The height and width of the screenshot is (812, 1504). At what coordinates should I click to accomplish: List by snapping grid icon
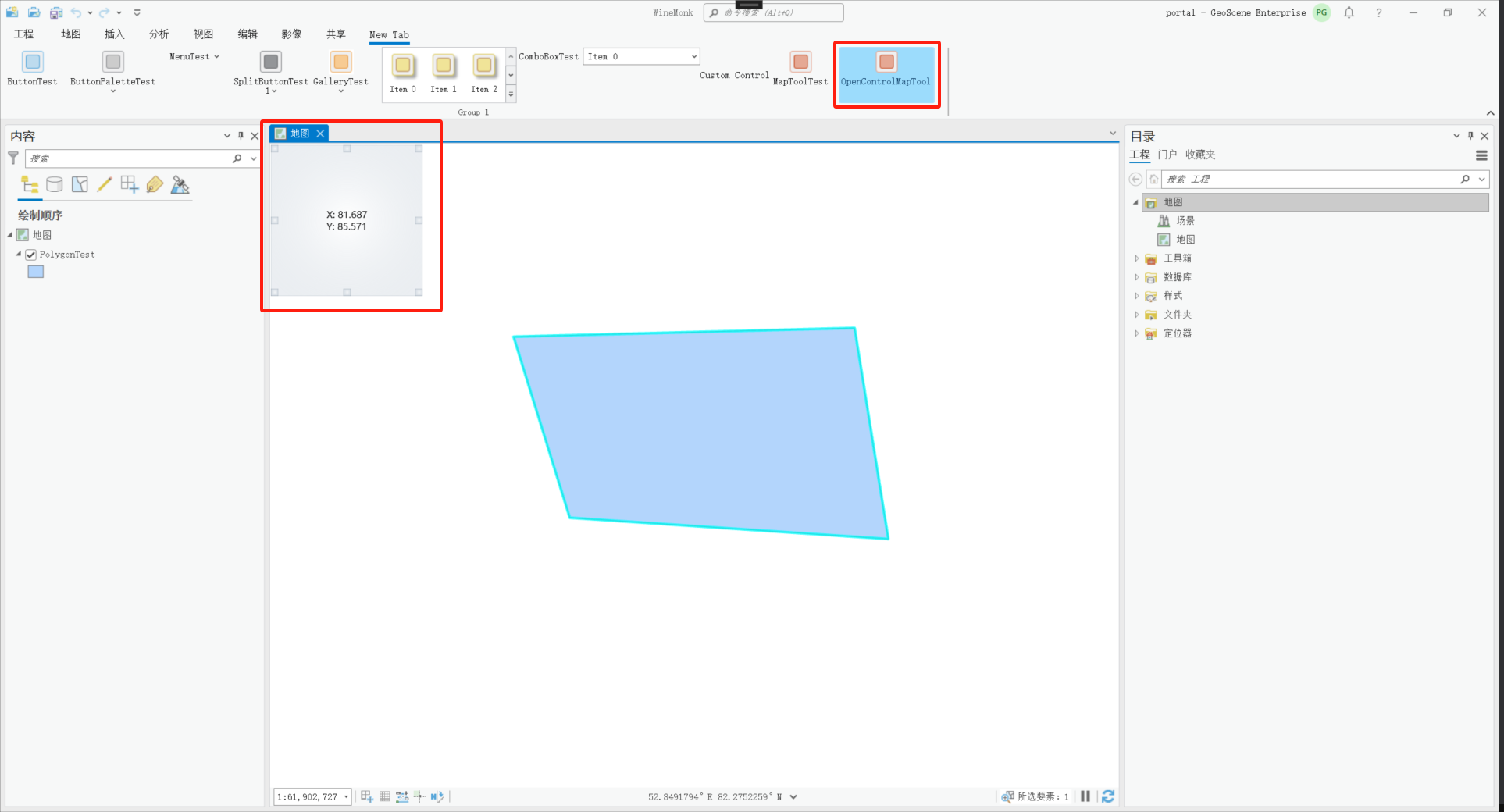coord(130,184)
